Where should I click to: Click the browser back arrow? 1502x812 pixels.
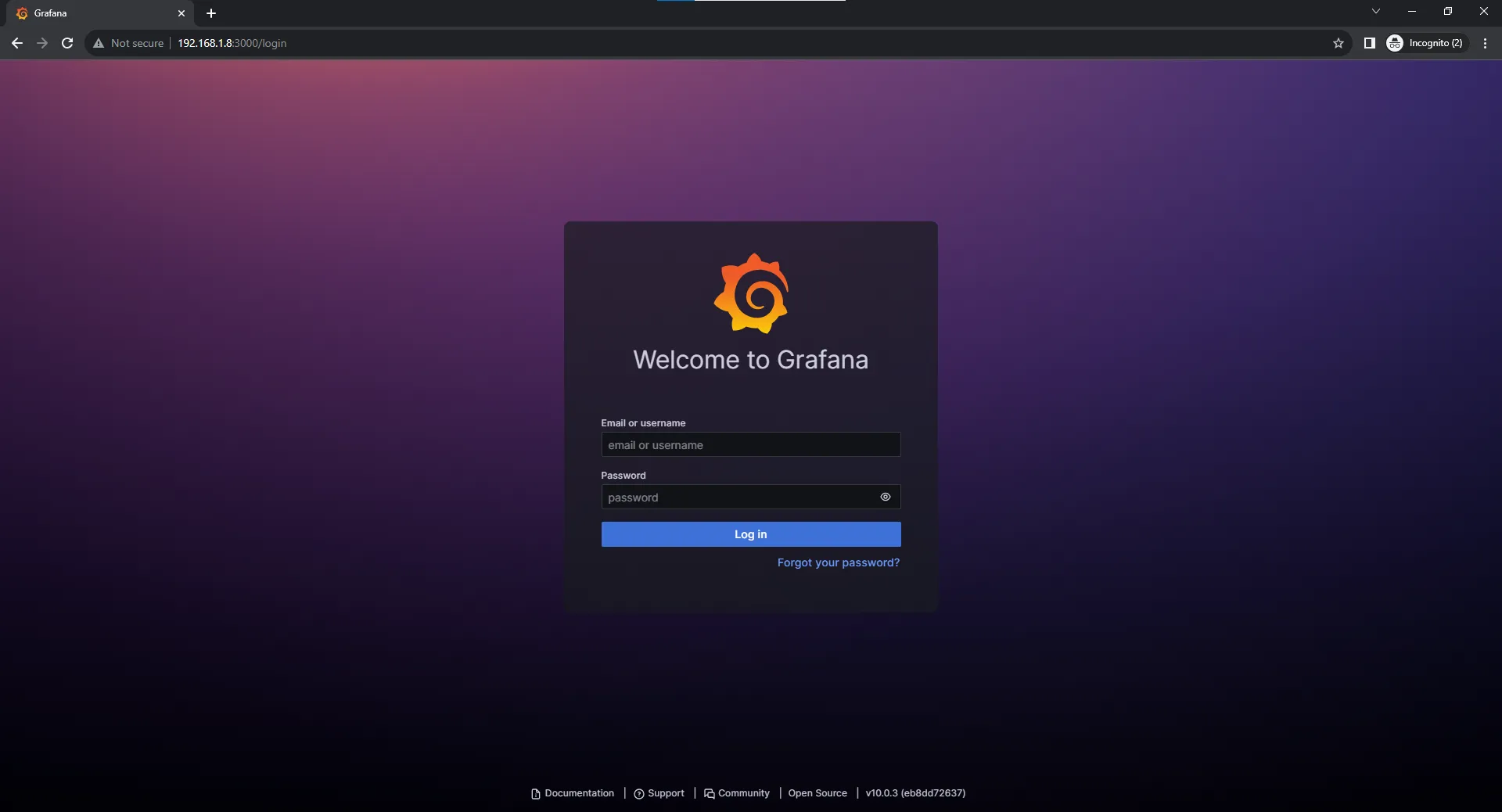[17, 43]
